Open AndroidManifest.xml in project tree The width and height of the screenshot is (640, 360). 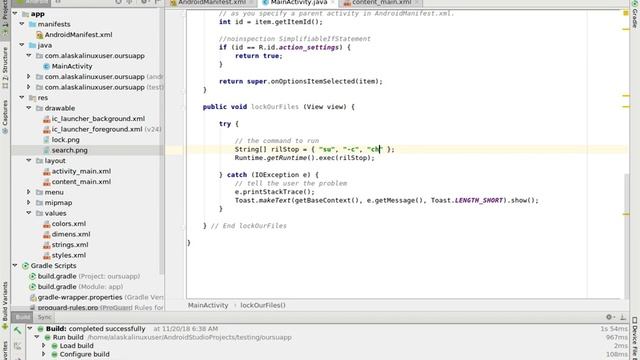click(x=78, y=35)
